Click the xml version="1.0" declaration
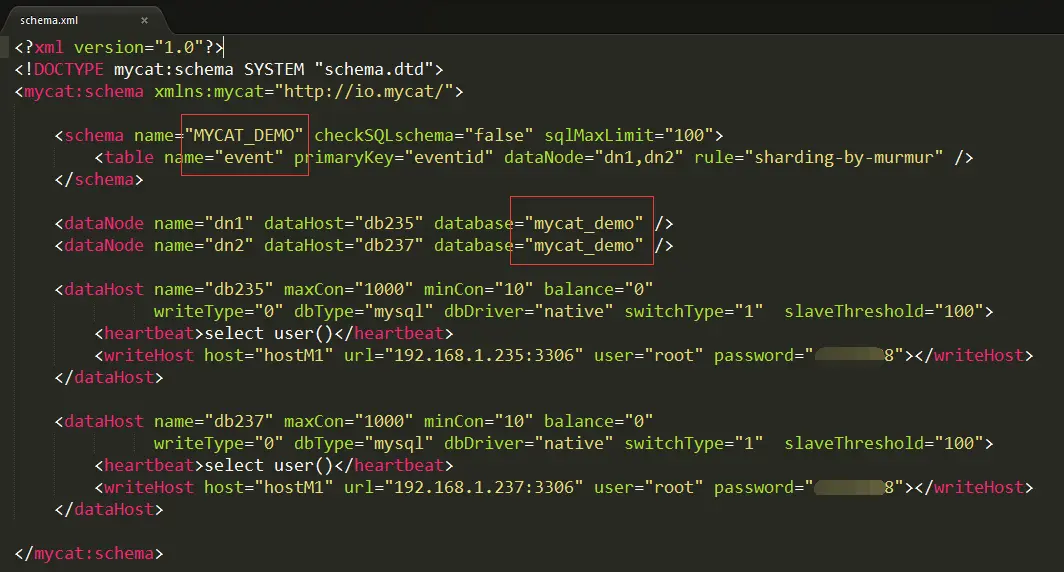Viewport: 1064px width, 572px height. [x=119, y=47]
